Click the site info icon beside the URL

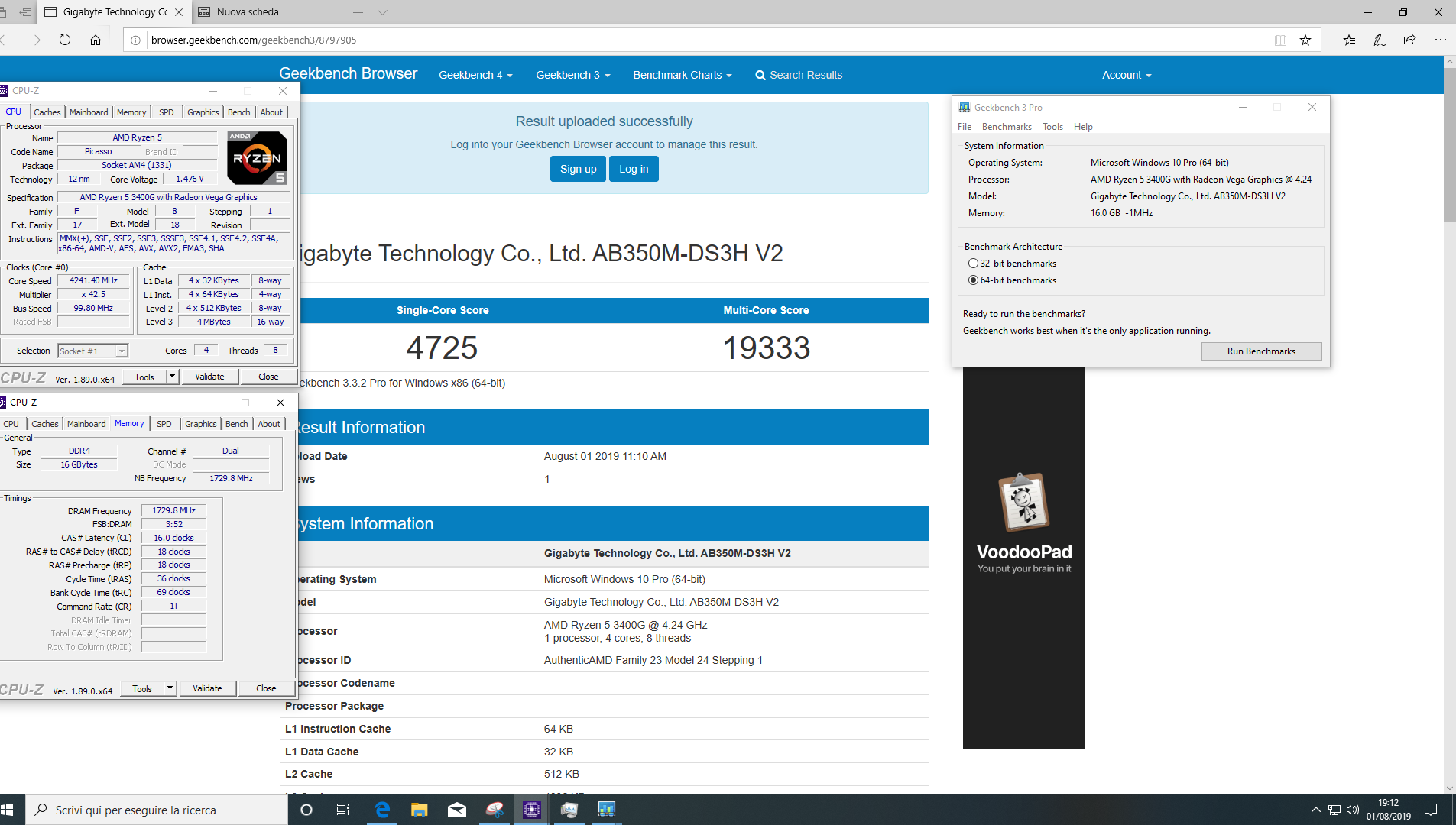[135, 40]
